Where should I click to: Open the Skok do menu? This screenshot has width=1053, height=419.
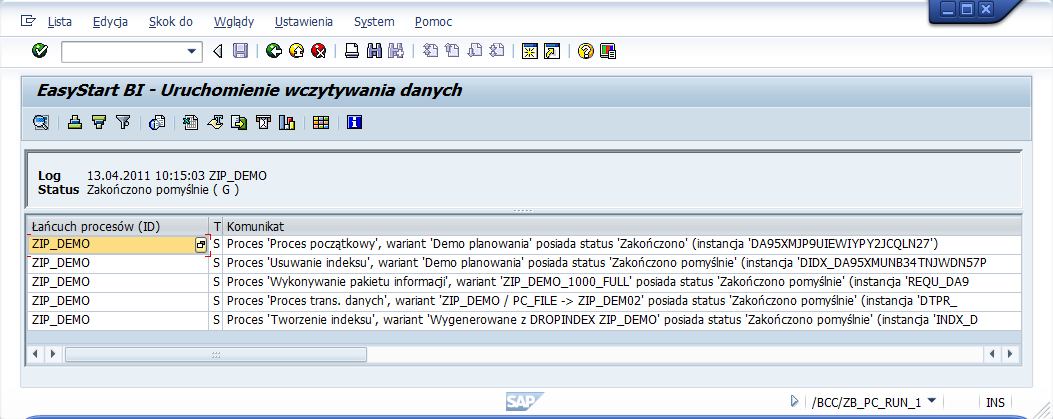pyautogui.click(x=171, y=21)
